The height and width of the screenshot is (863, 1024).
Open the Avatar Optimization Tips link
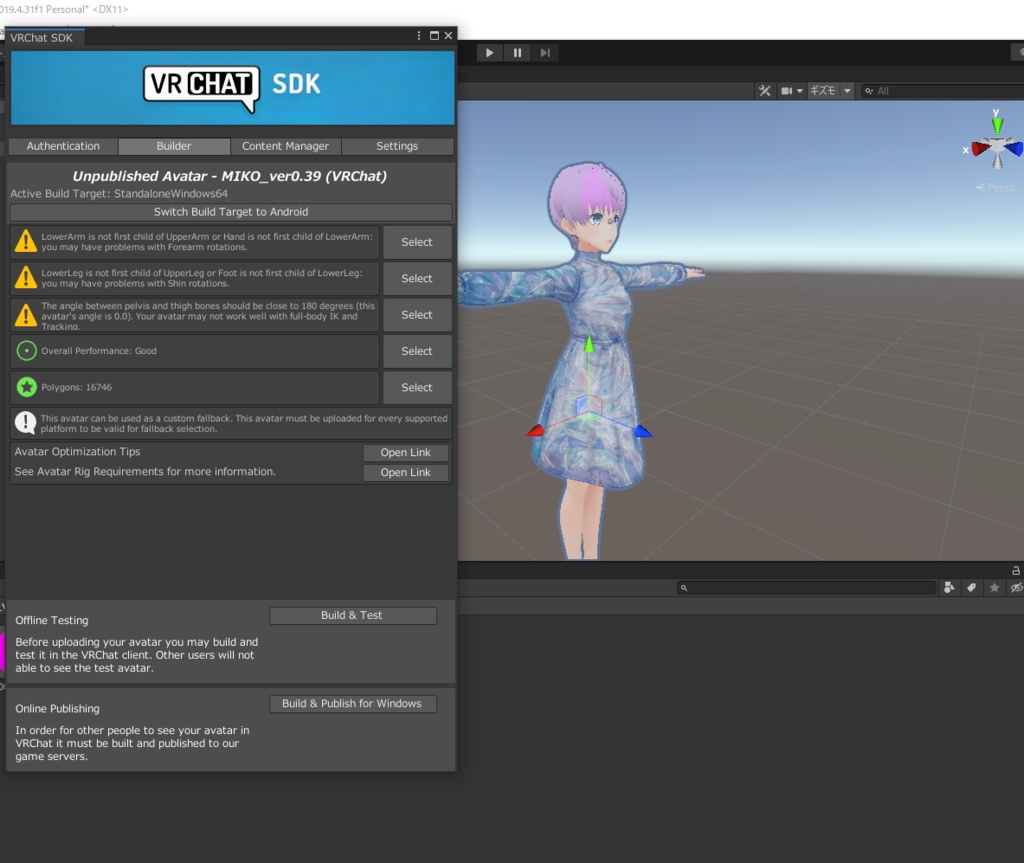(405, 452)
